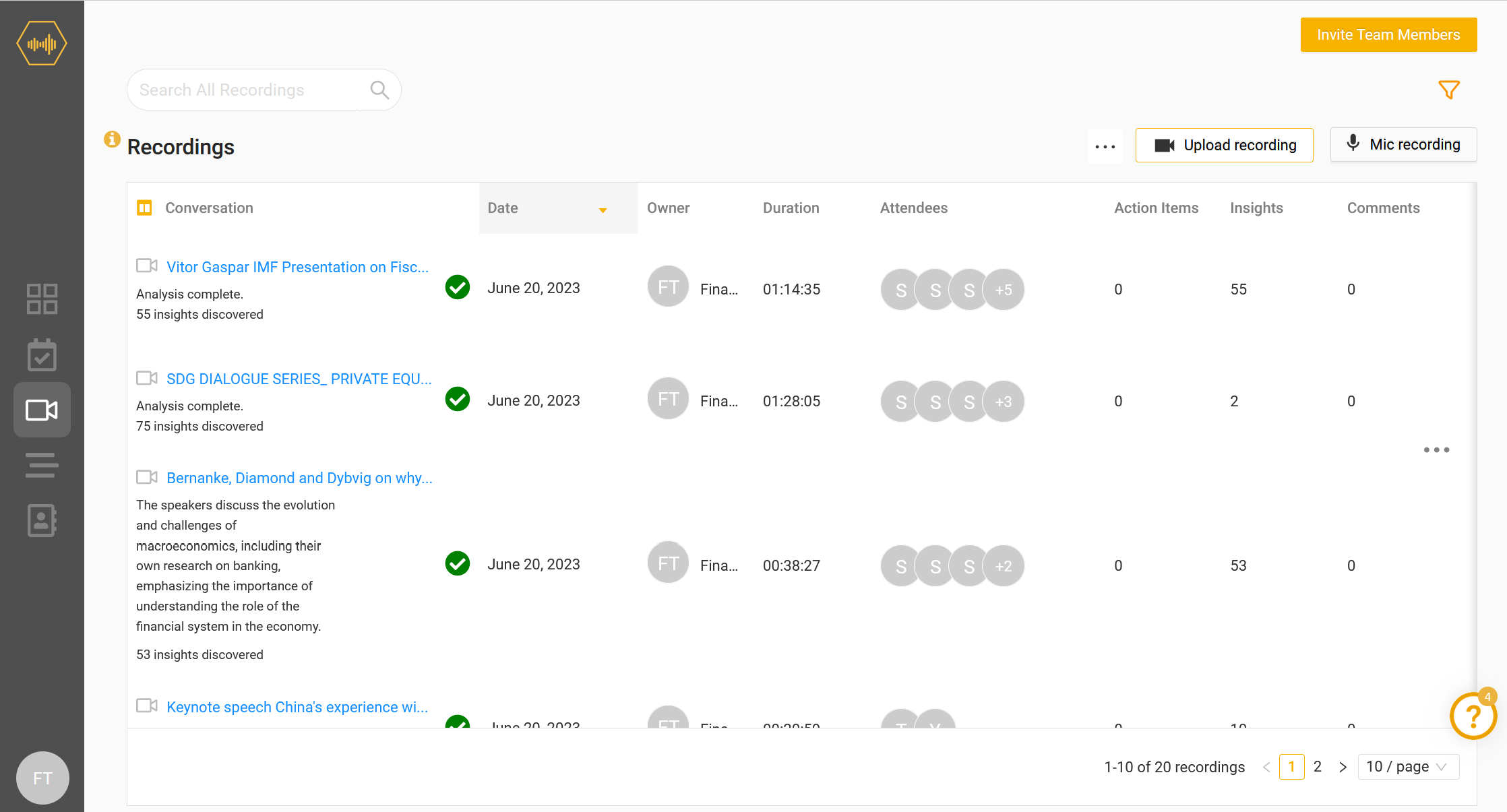Select page 1 in pagination

point(1291,767)
